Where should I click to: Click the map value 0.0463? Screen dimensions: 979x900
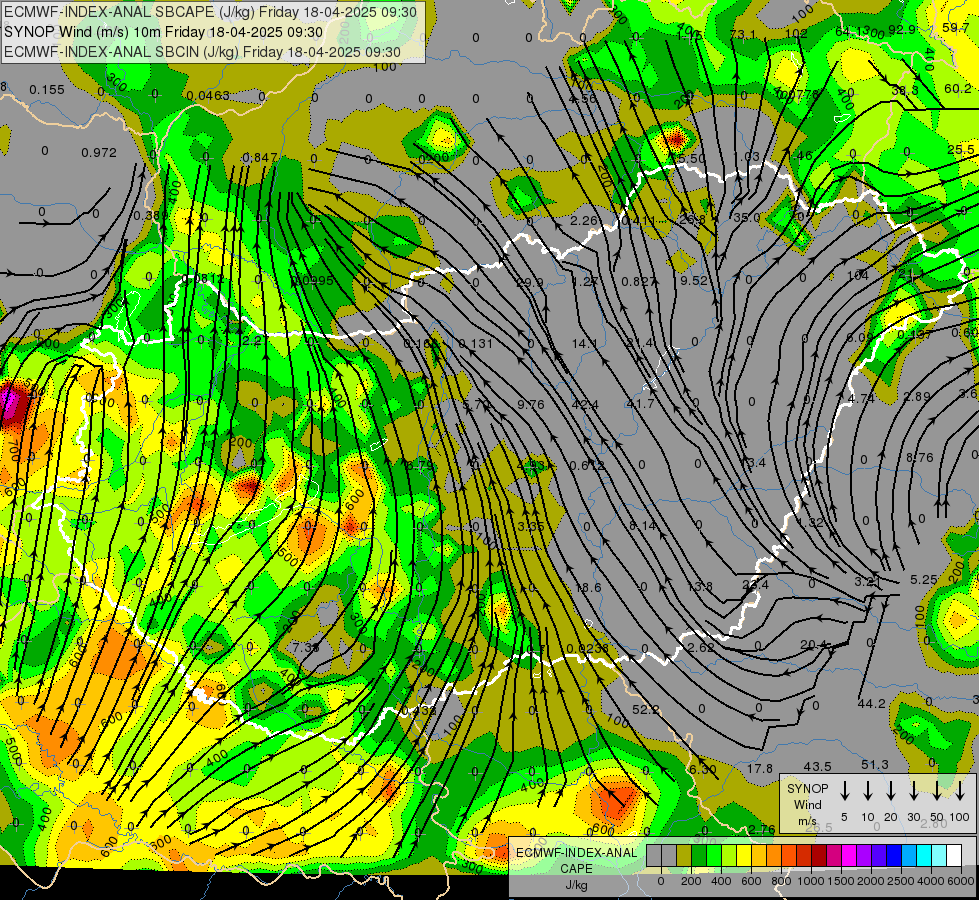(x=208, y=96)
